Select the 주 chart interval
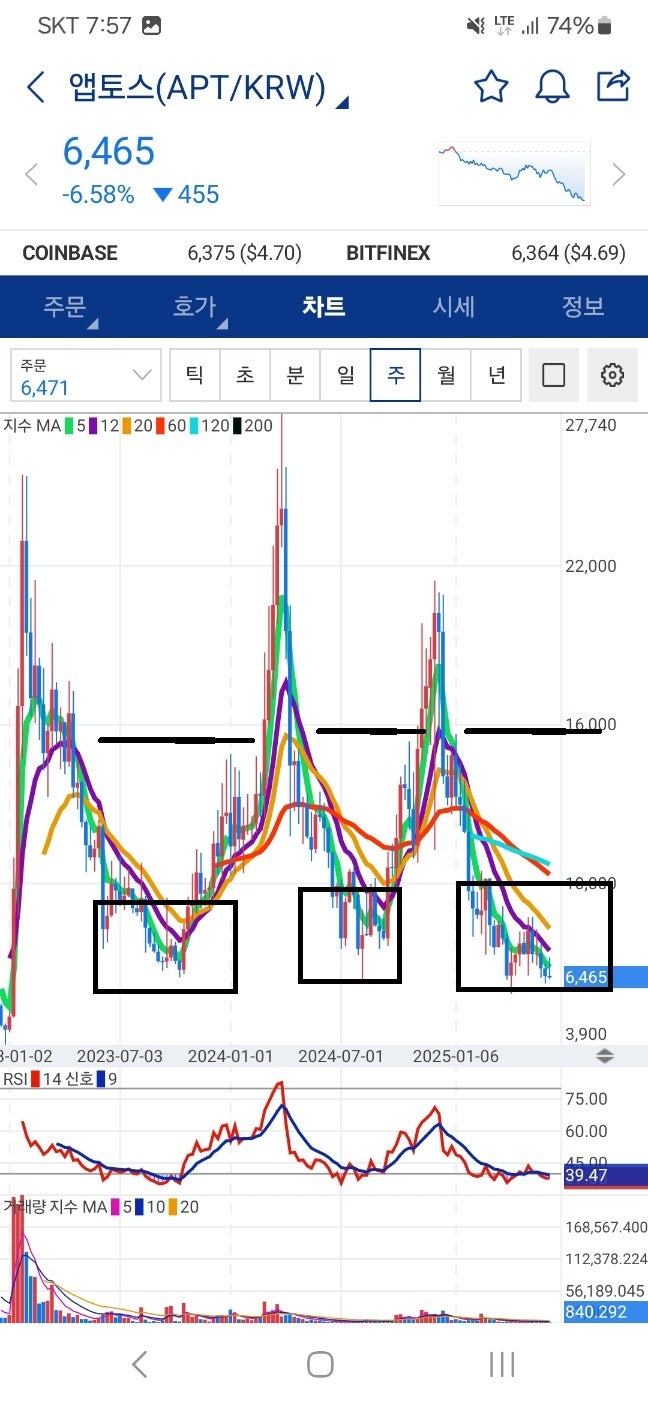Viewport: 648px width, 1404px height. pos(395,375)
